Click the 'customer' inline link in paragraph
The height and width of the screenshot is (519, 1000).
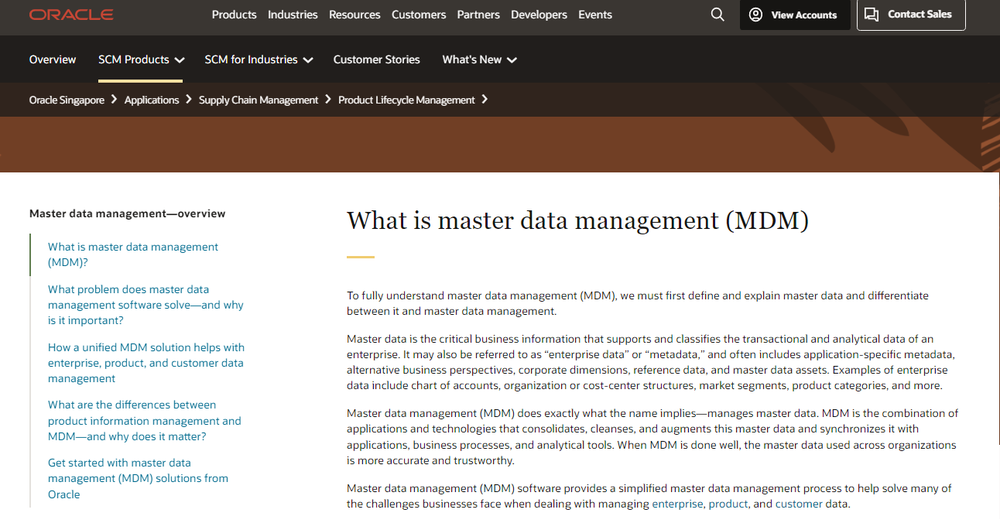(798, 504)
